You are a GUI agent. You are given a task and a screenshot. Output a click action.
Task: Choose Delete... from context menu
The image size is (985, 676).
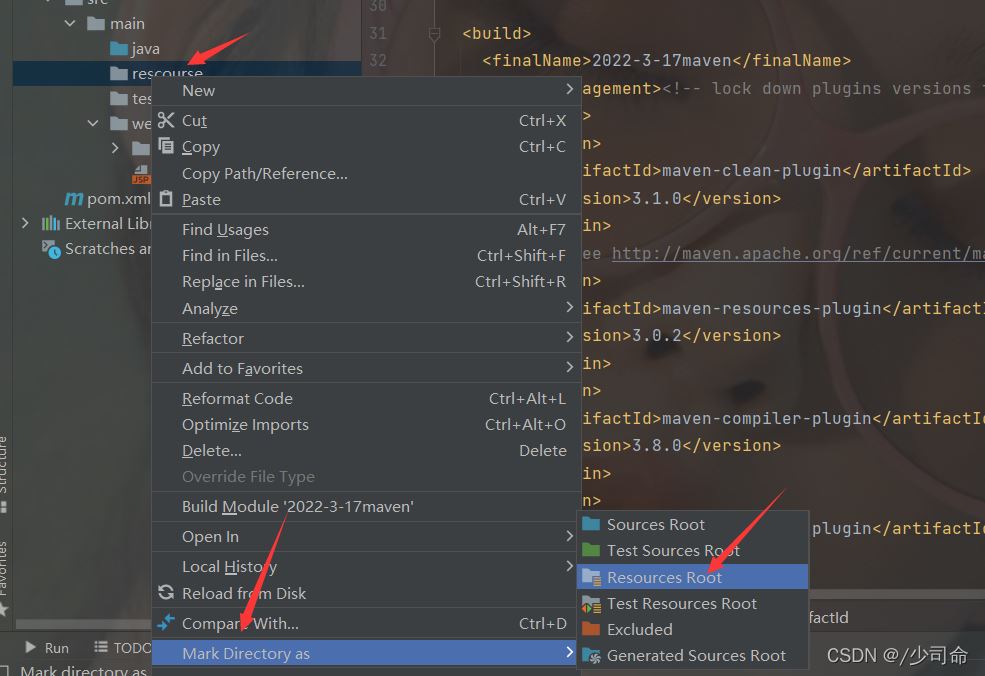coord(366,450)
